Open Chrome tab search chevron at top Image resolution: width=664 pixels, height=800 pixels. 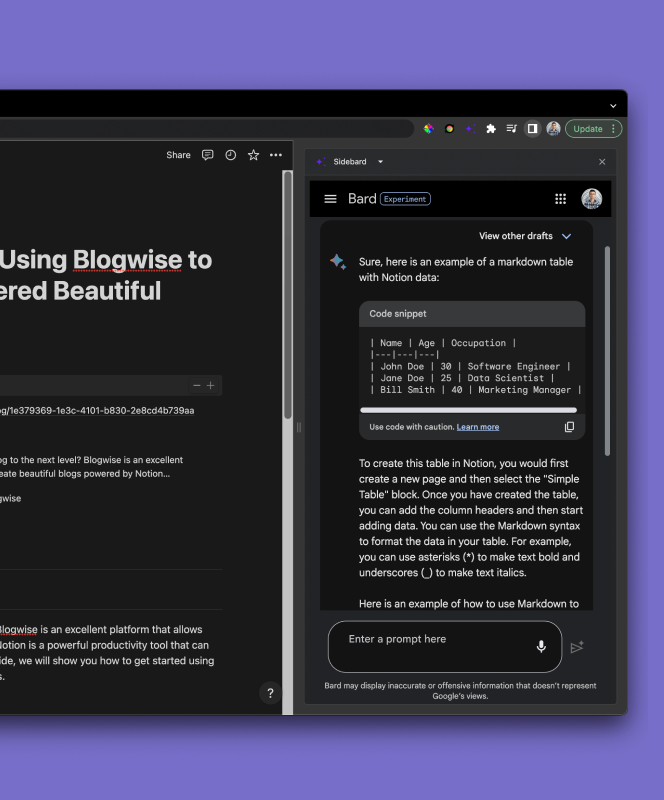[x=613, y=105]
